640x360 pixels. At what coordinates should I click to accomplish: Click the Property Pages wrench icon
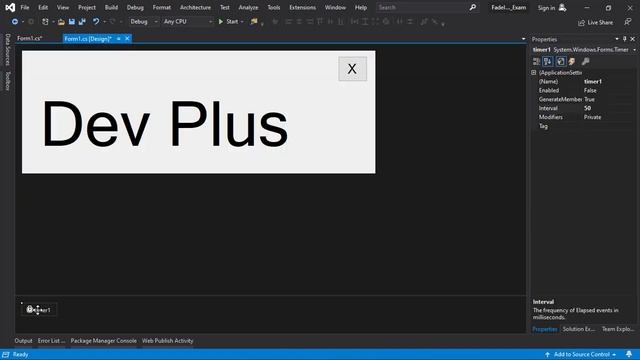point(585,62)
